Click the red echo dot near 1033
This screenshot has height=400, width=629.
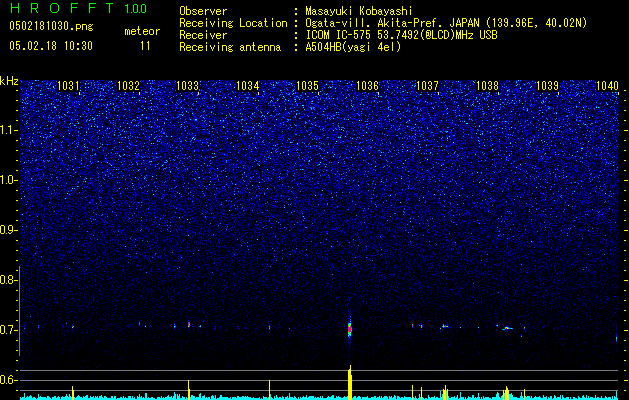coord(189,324)
